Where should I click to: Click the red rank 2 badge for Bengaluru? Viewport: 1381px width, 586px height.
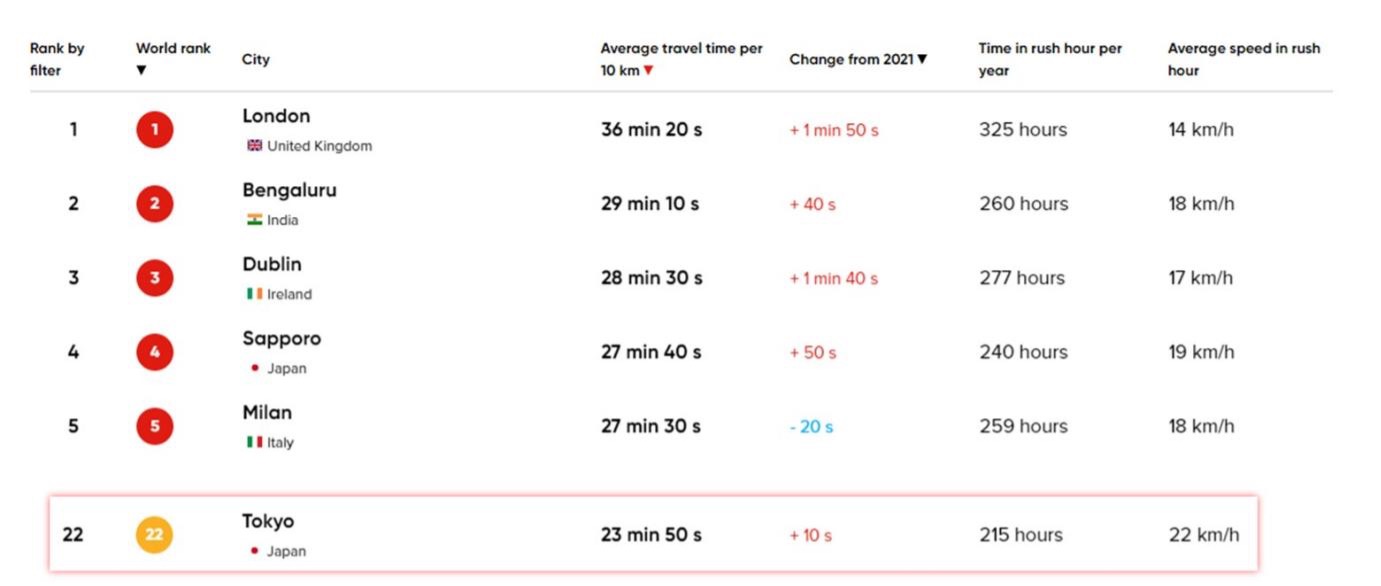click(155, 204)
